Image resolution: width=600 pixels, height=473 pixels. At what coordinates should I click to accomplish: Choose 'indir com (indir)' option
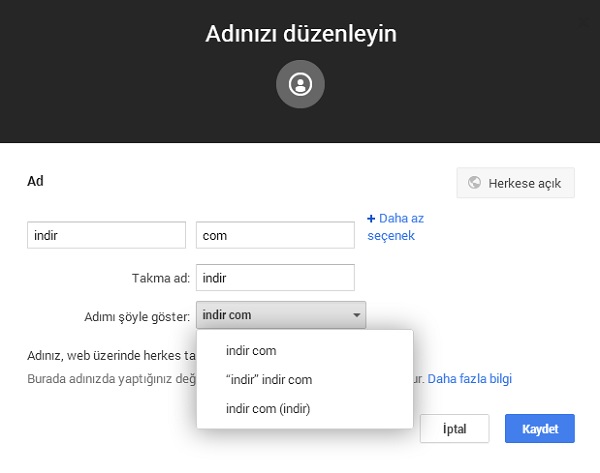(x=305, y=409)
